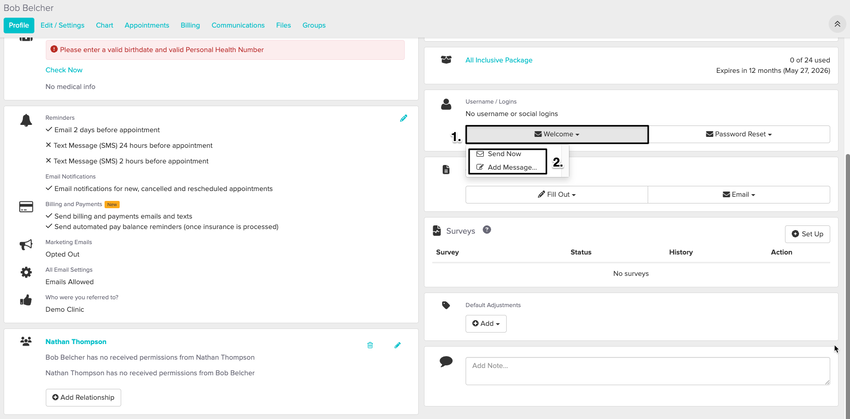The width and height of the screenshot is (850, 419).
Task: Click the forms document icon
Action: (x=446, y=170)
